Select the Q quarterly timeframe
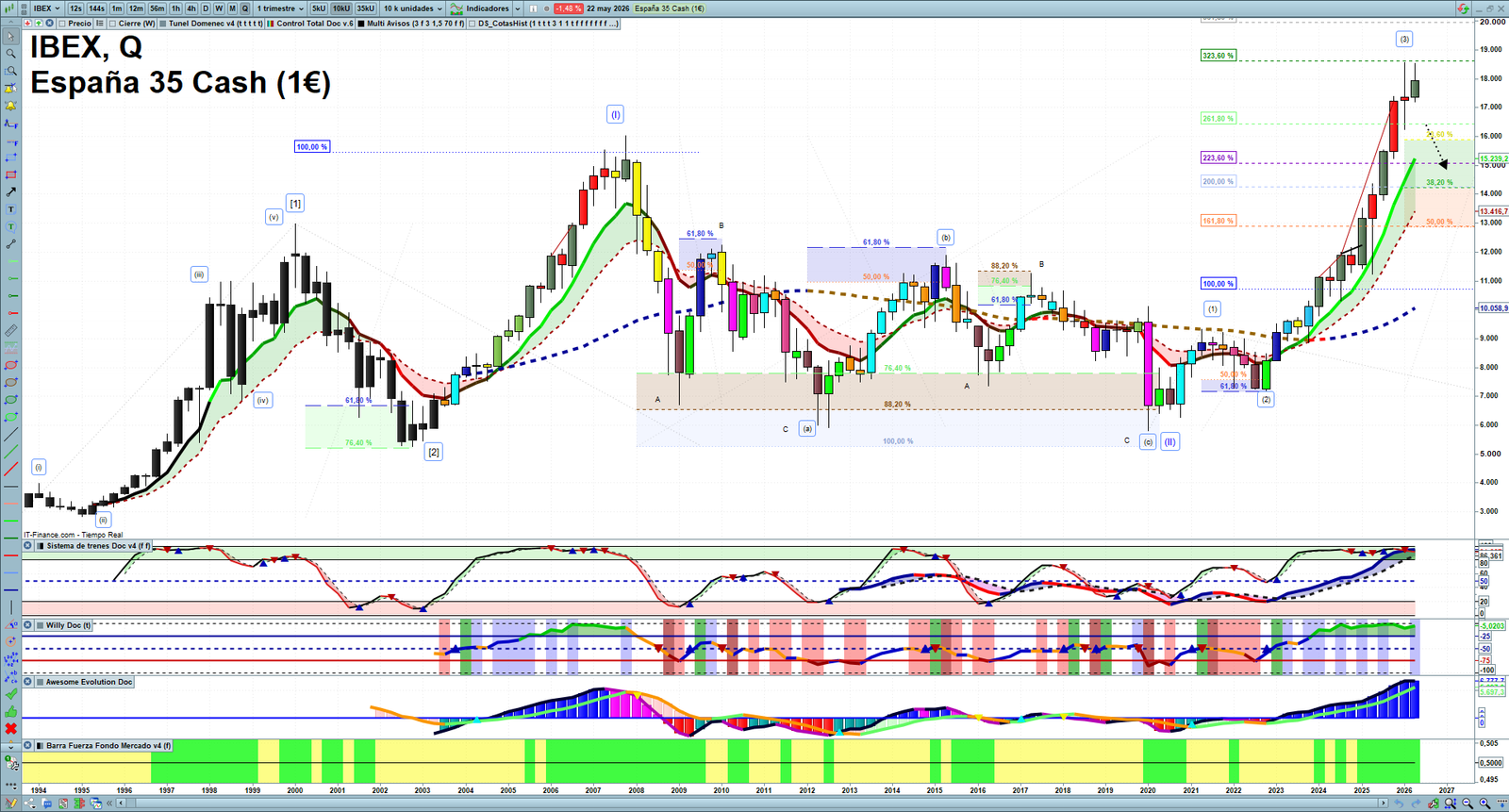The width and height of the screenshot is (1509, 812). pyautogui.click(x=245, y=8)
